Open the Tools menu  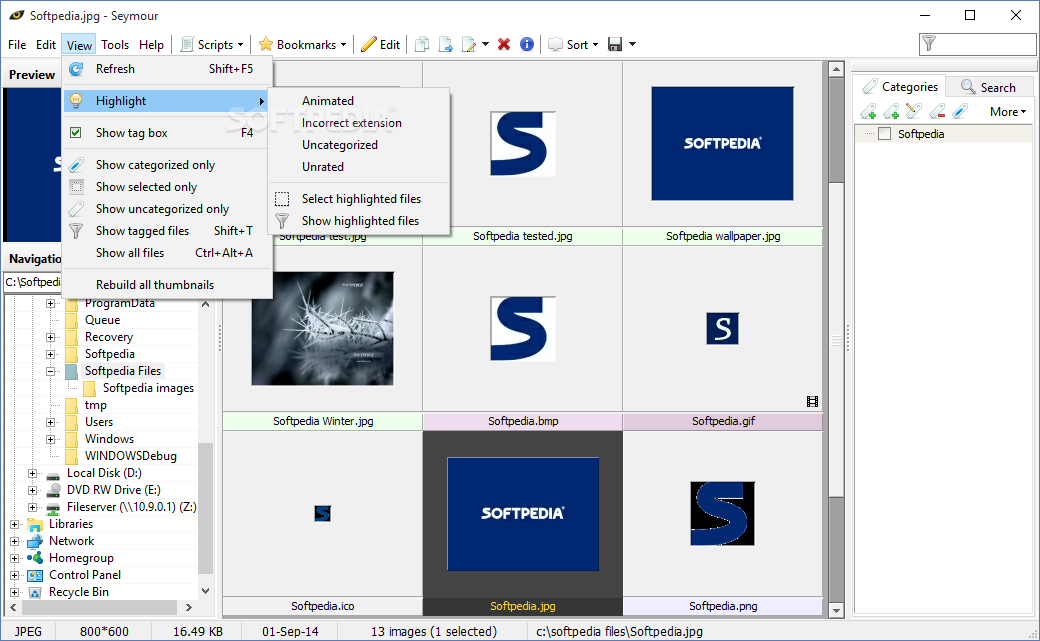click(x=115, y=44)
